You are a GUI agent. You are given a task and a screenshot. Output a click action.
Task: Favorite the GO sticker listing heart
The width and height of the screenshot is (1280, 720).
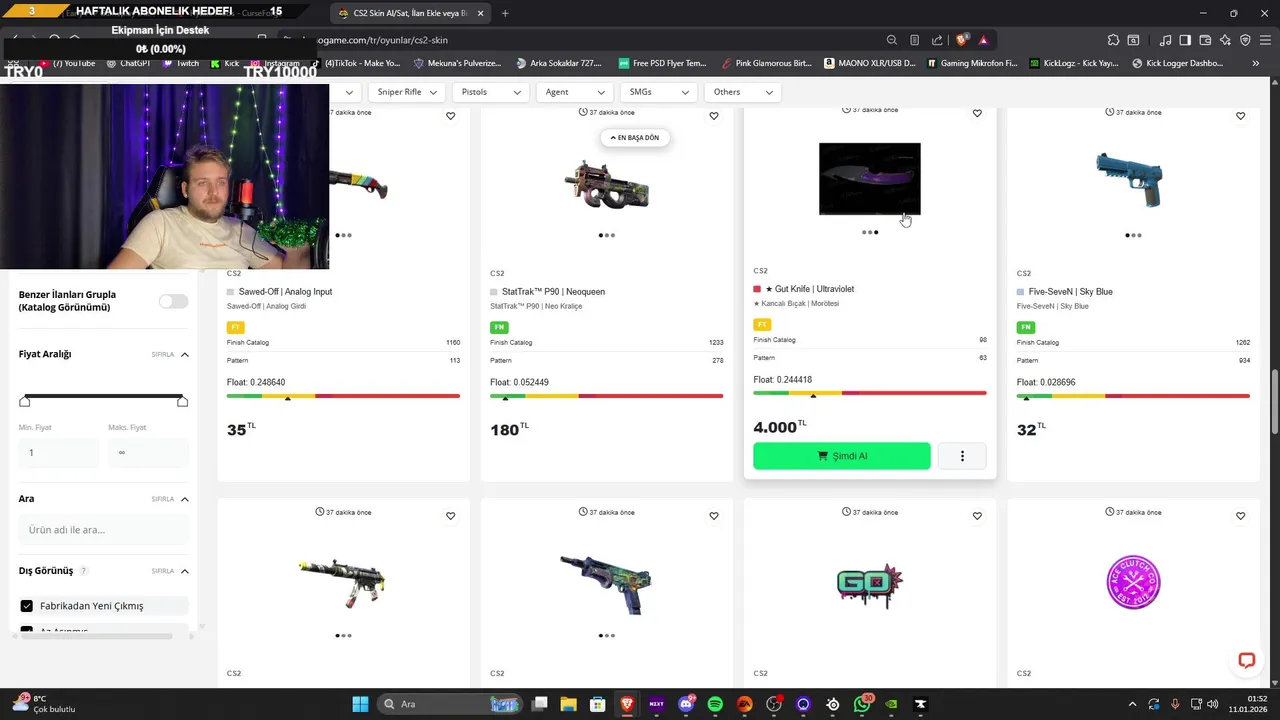[x=977, y=516]
